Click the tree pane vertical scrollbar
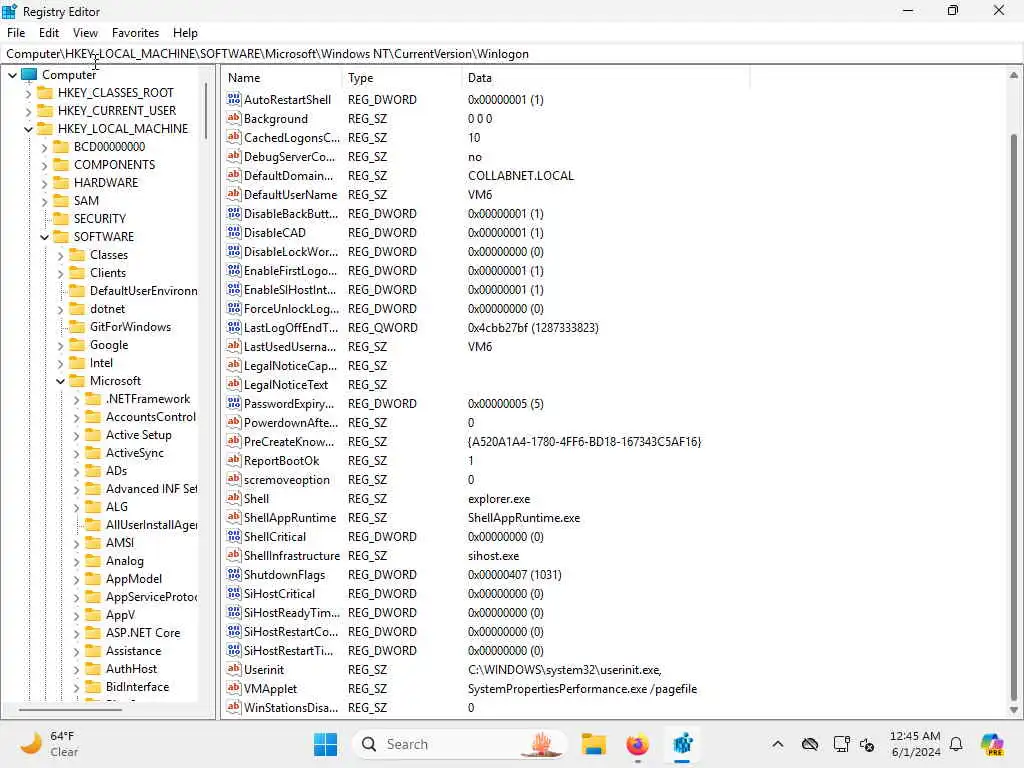1024x768 pixels. pyautogui.click(x=206, y=110)
